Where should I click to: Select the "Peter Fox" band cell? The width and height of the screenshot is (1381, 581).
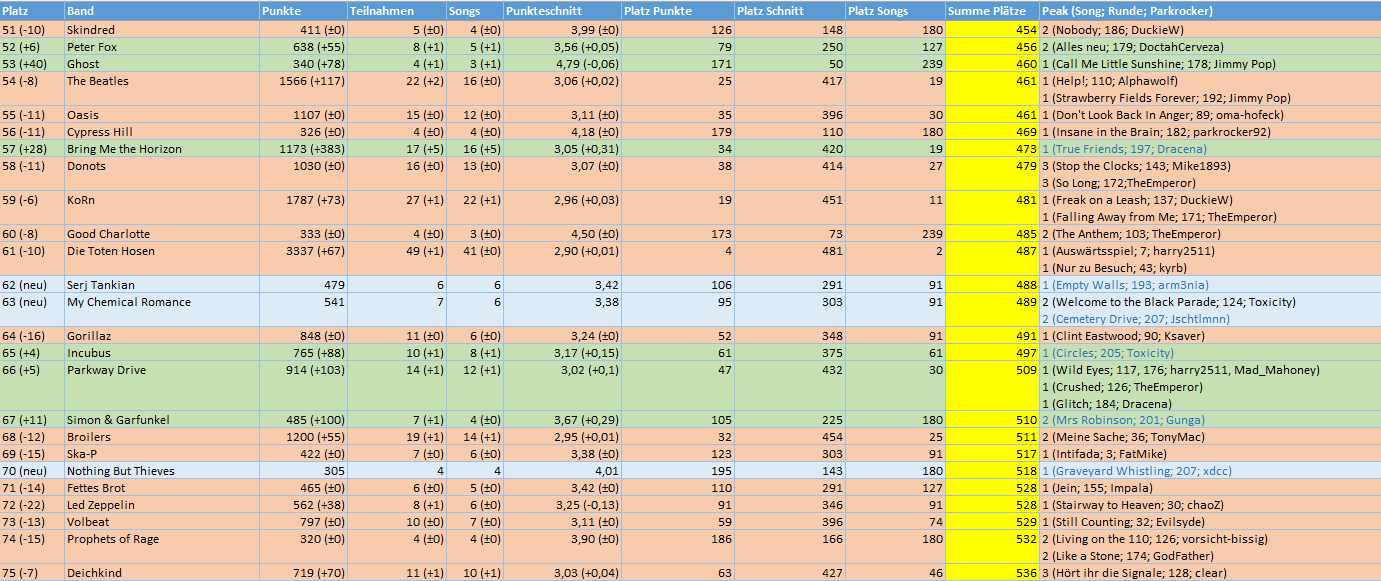pyautogui.click(x=161, y=47)
